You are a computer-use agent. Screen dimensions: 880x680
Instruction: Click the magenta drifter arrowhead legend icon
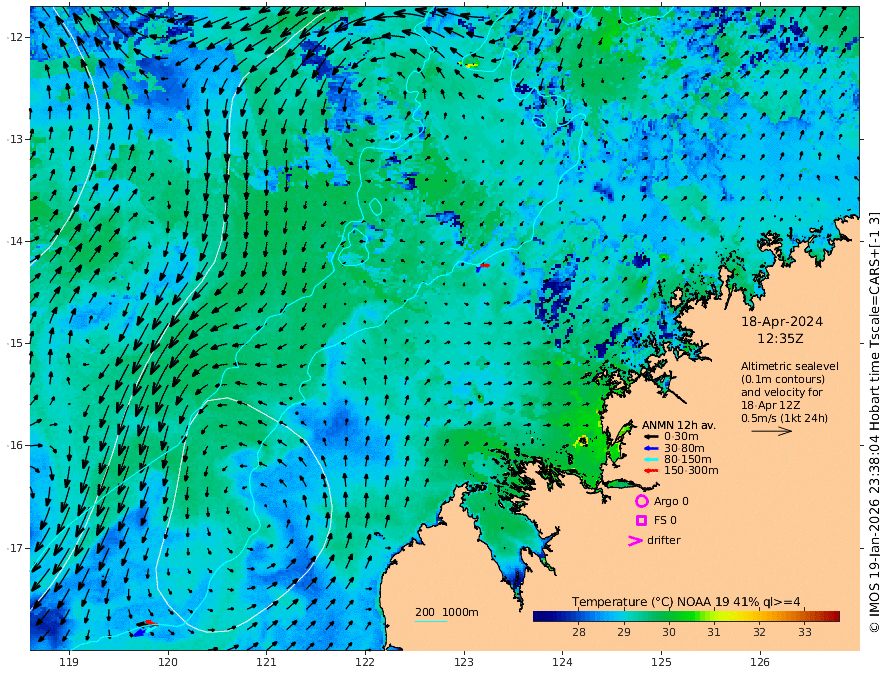(635, 540)
